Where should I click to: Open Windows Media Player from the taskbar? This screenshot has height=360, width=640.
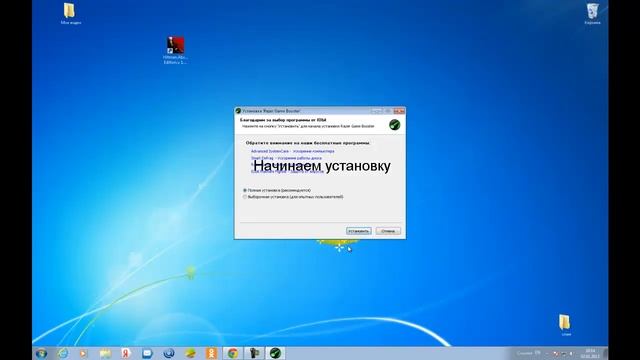83,353
